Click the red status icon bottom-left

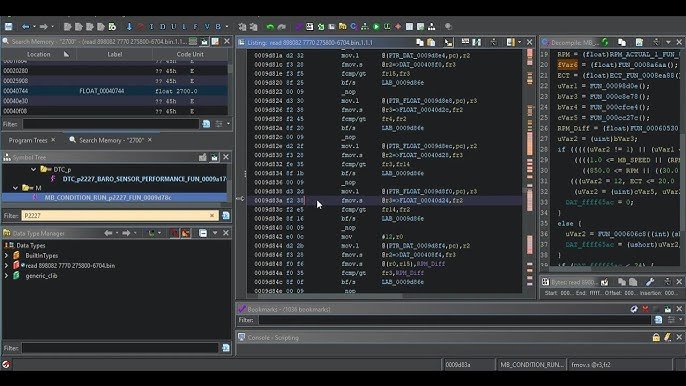click(6, 364)
